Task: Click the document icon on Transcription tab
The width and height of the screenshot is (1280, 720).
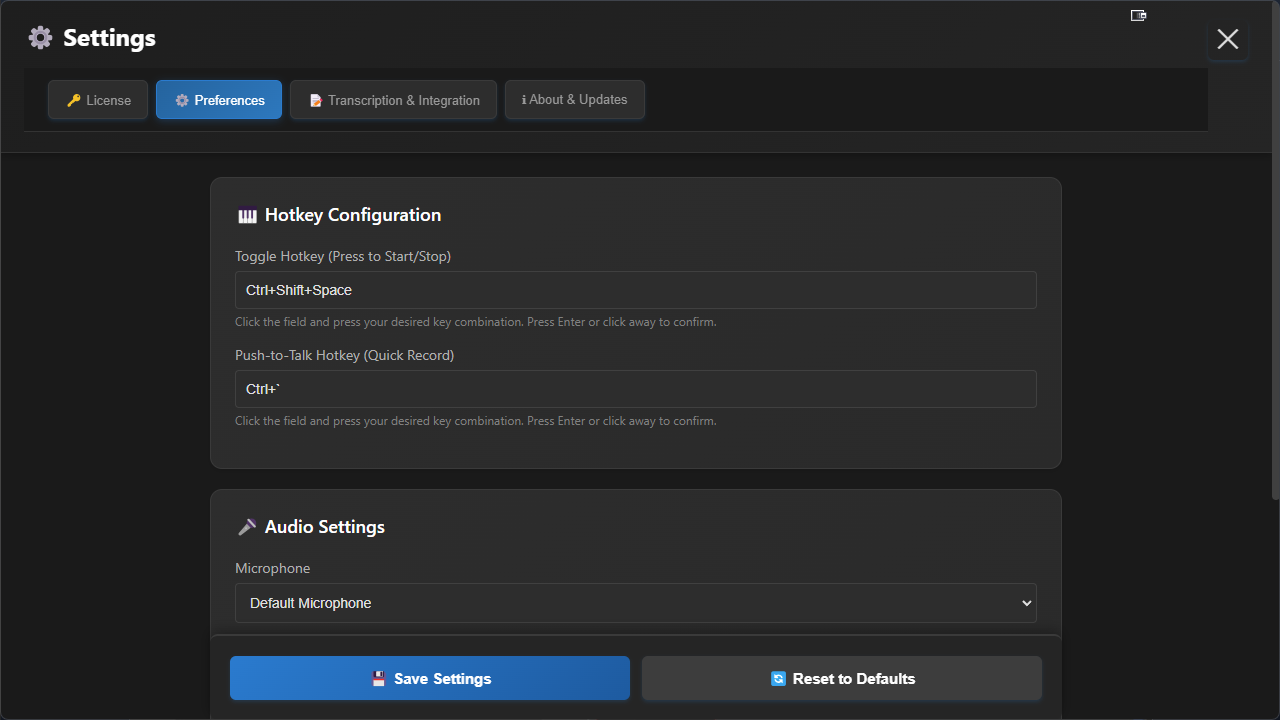Action: tap(316, 101)
